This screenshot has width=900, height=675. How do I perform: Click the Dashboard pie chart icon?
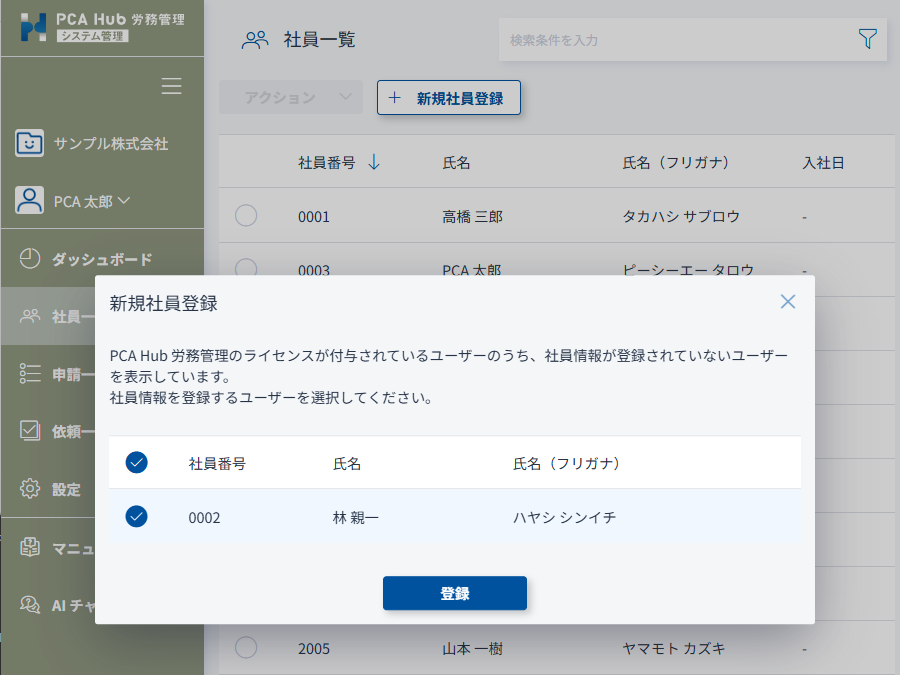point(30,259)
